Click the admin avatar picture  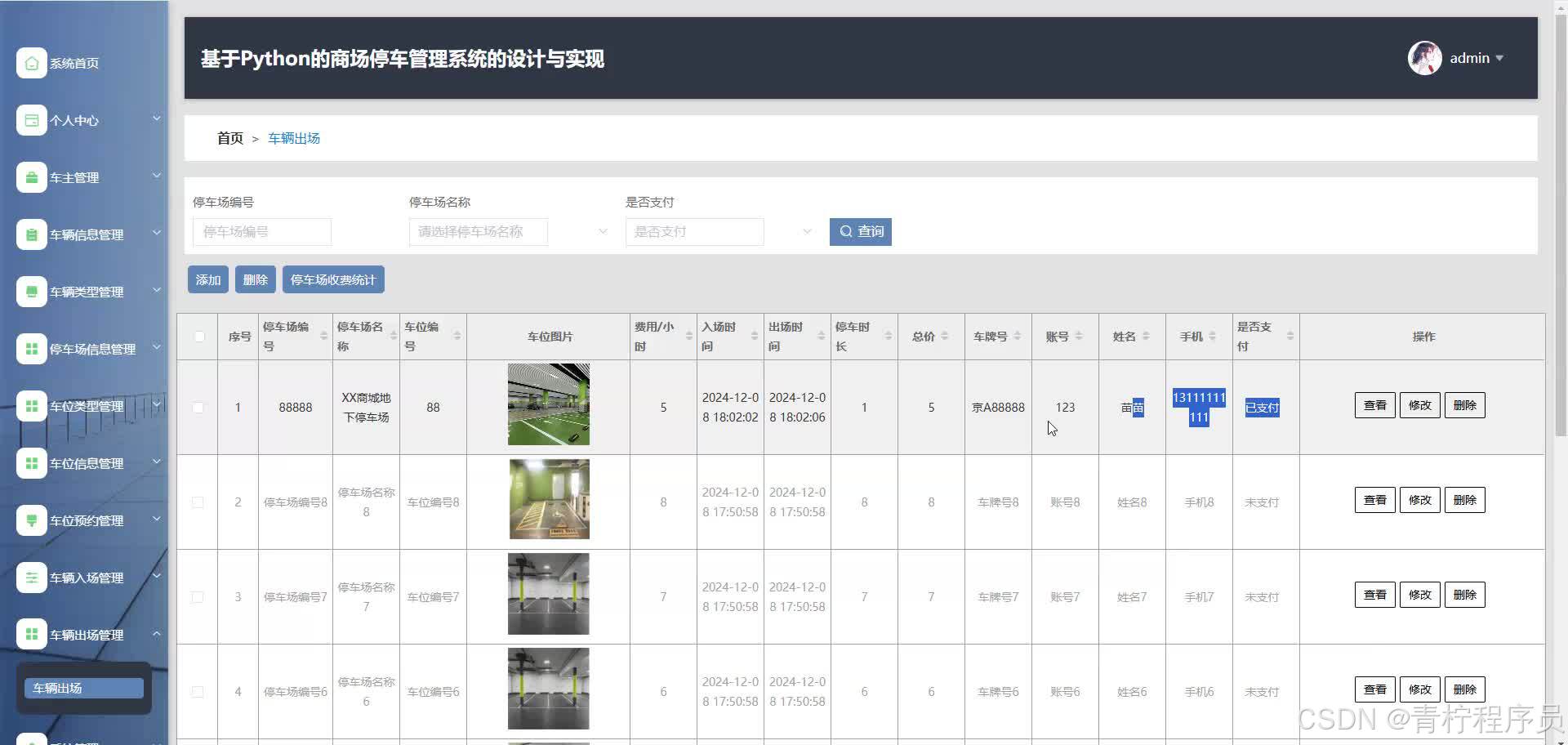1424,58
